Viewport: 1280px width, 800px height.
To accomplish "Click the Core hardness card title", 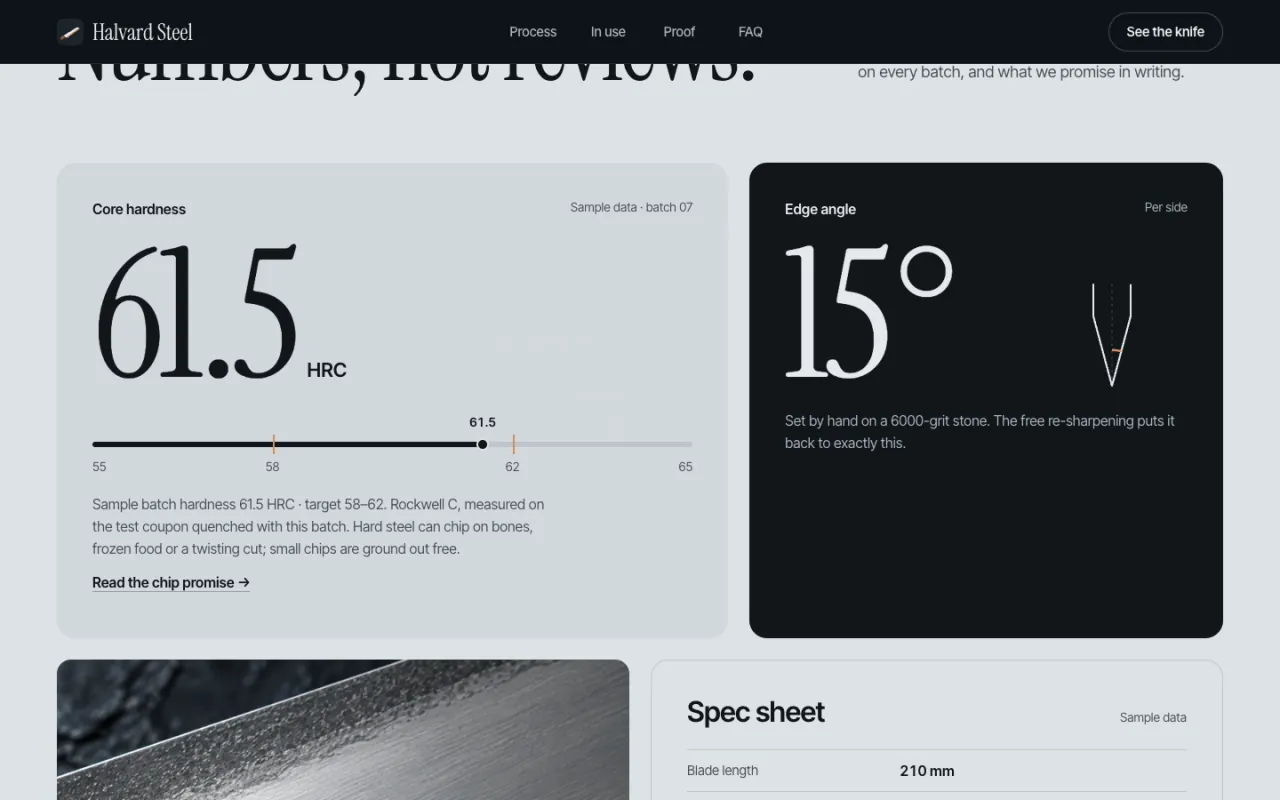I will pyautogui.click(x=139, y=209).
